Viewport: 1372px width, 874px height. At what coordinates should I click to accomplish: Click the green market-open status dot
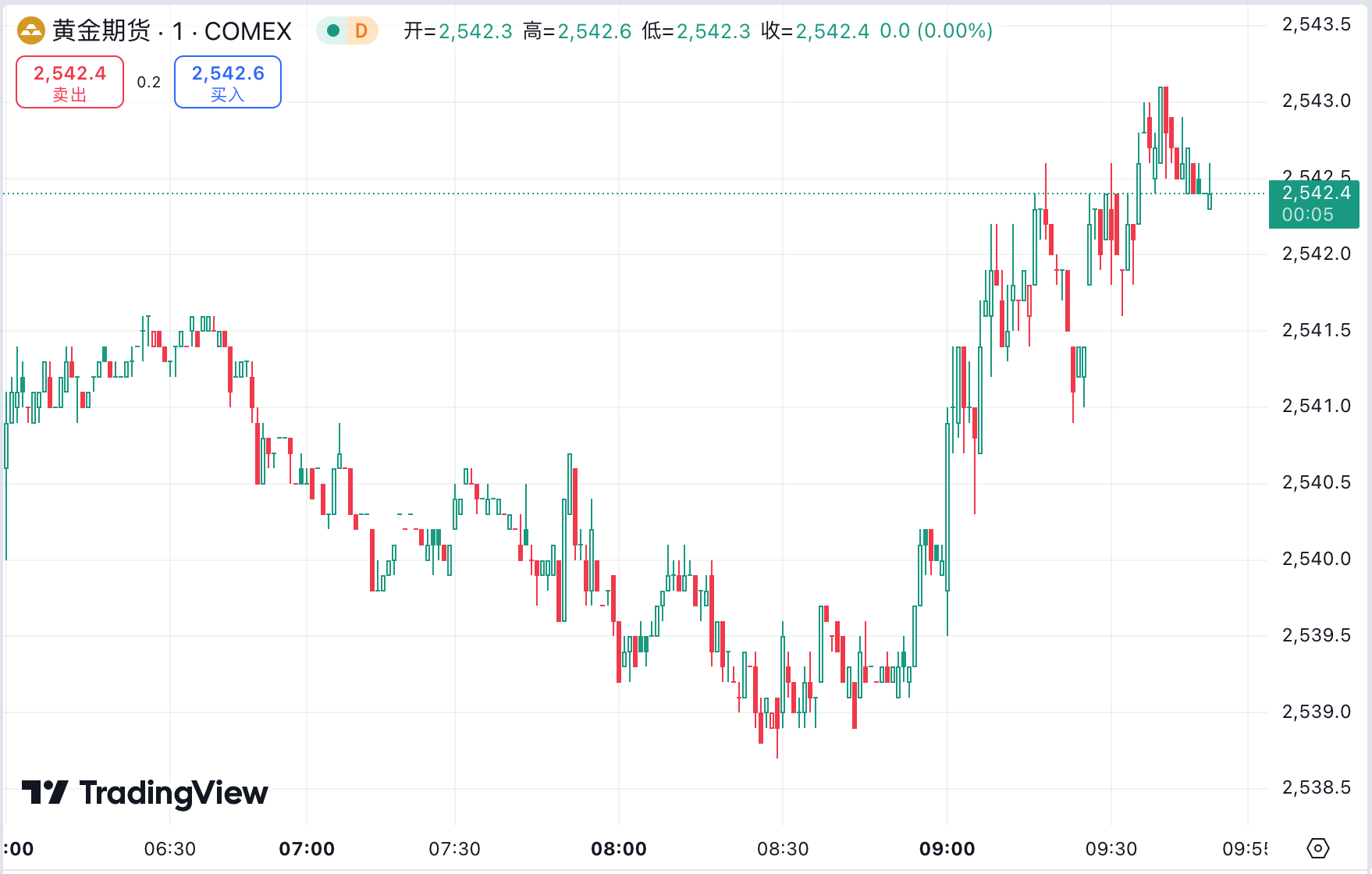click(x=333, y=31)
